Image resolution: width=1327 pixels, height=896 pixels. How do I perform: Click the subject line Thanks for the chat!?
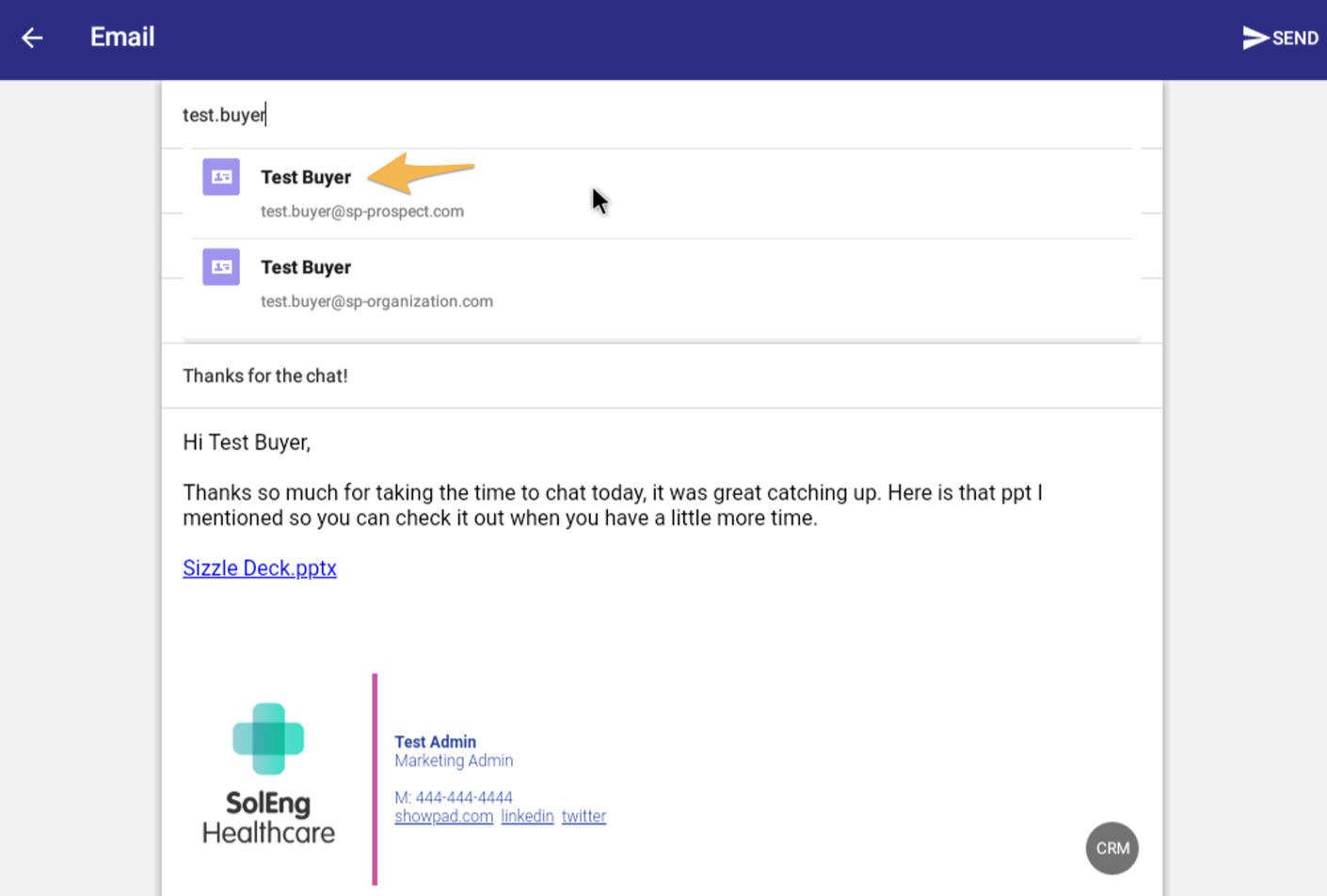click(264, 376)
